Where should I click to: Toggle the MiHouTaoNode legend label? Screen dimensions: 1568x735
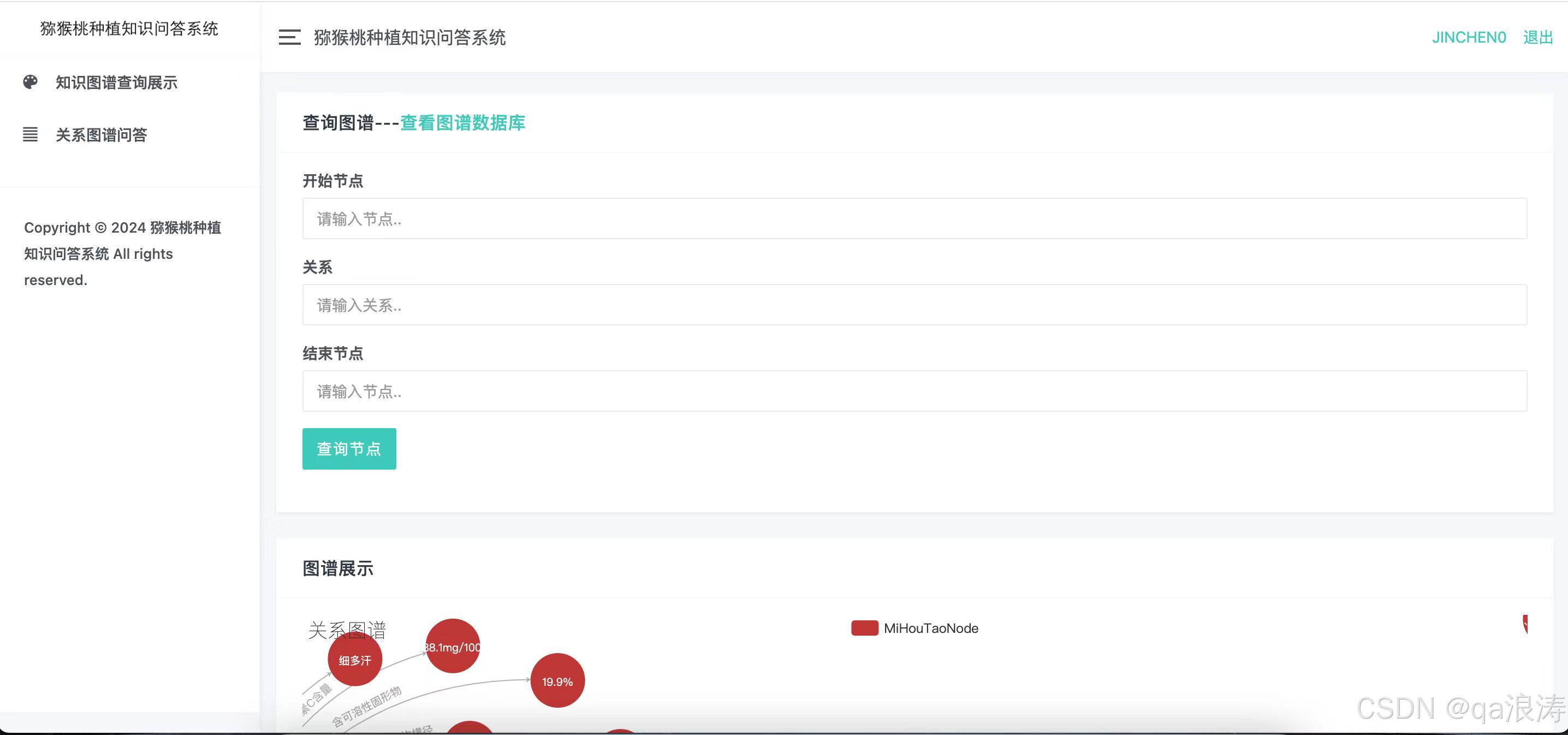click(931, 628)
